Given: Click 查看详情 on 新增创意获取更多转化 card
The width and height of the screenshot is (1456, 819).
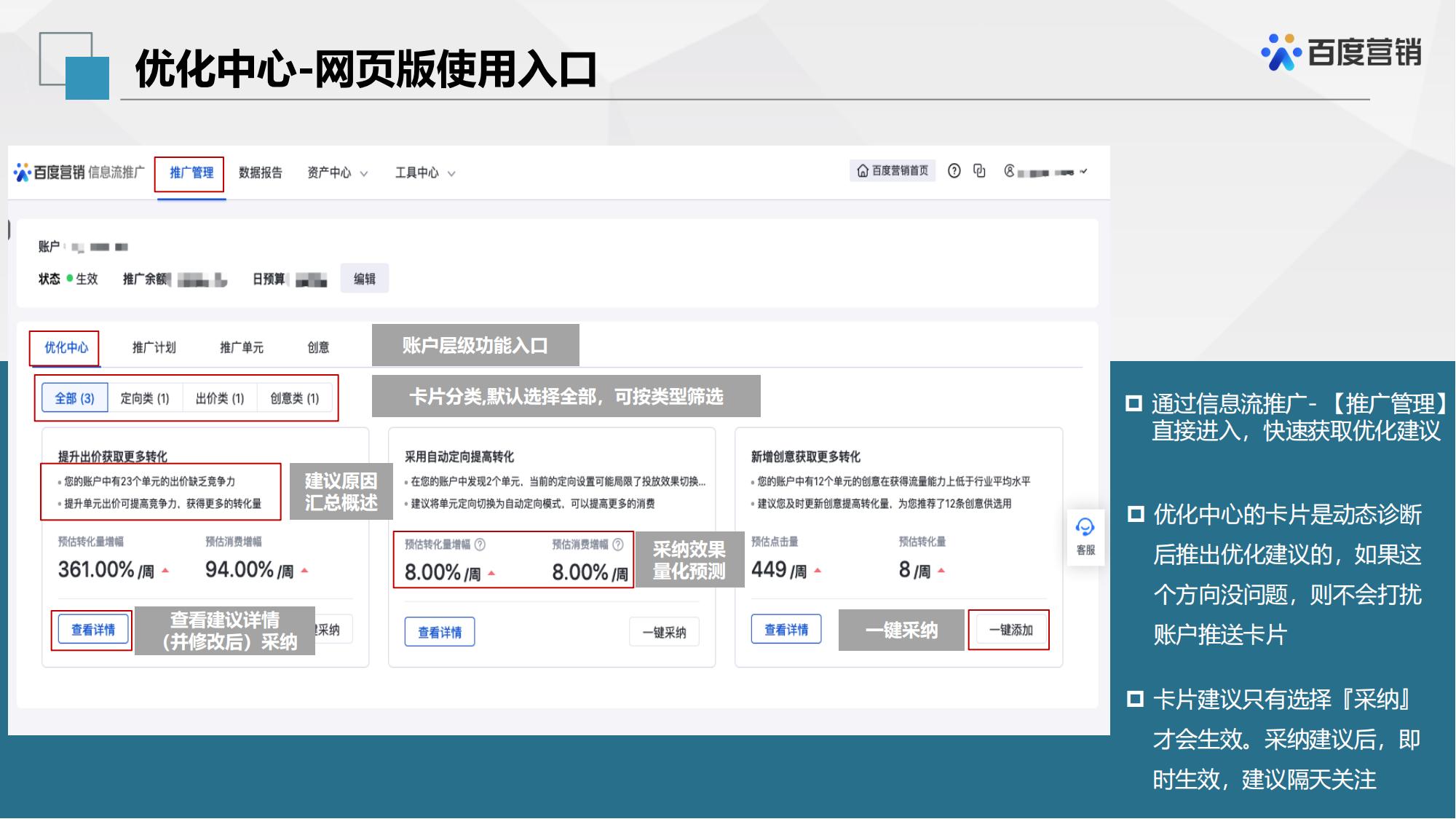Looking at the screenshot, I should tap(786, 630).
